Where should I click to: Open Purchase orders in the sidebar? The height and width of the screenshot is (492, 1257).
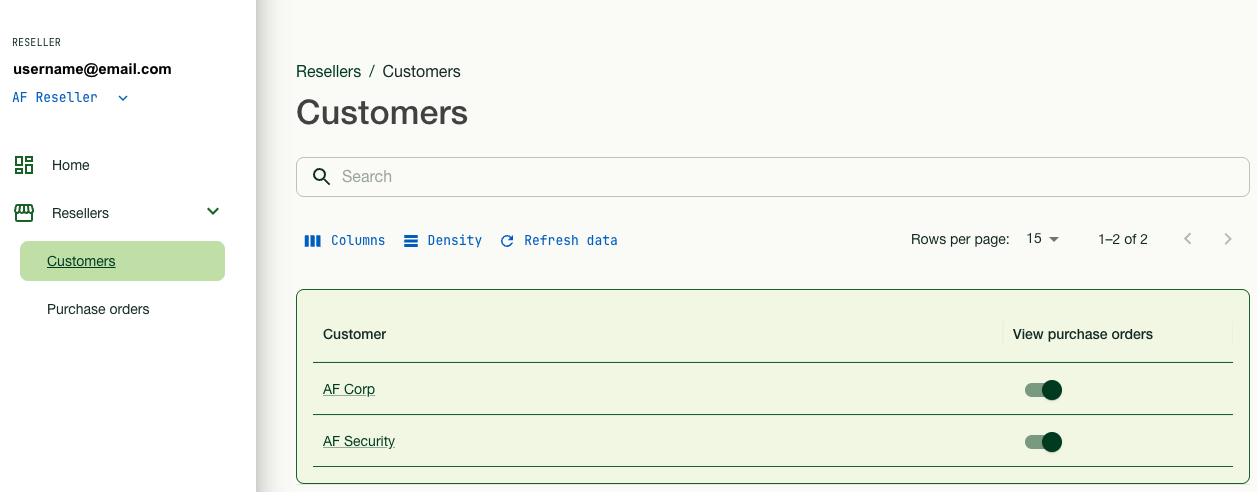[x=98, y=310]
